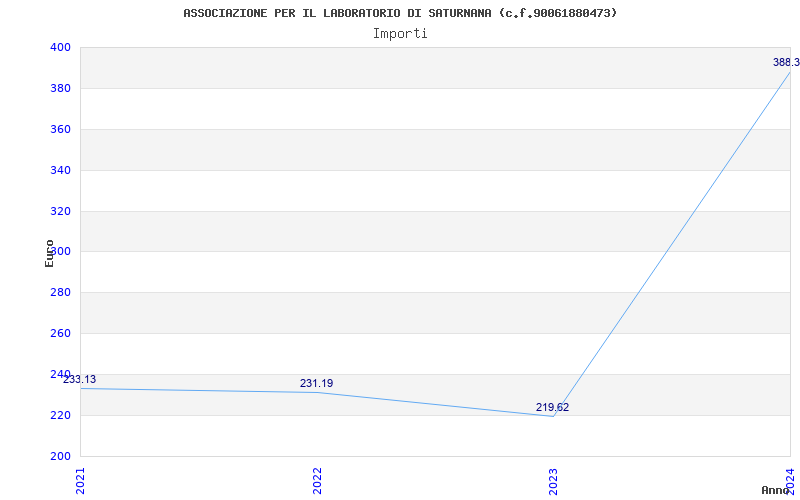Click the 2021 x-axis label
Screen dimensions: 800x500
[x=81, y=481]
